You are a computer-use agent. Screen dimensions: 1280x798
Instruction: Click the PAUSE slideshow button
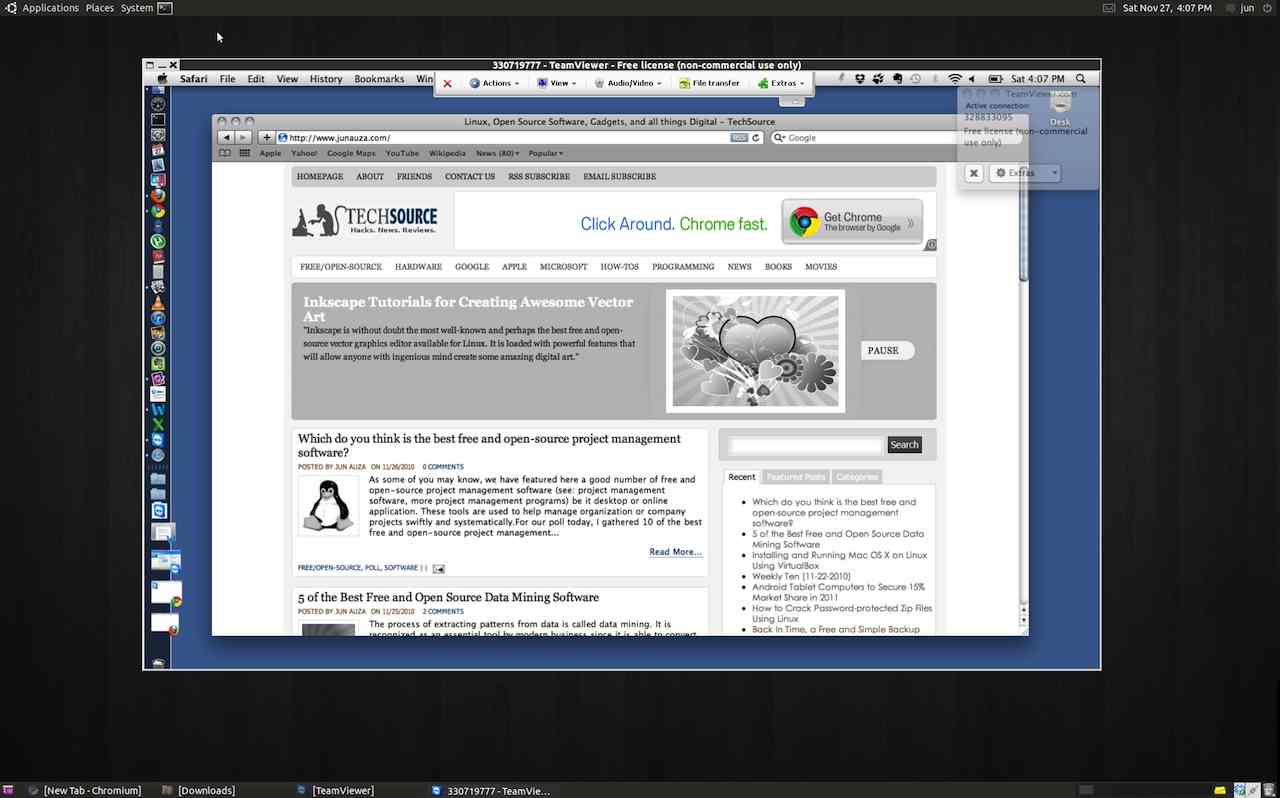point(887,351)
